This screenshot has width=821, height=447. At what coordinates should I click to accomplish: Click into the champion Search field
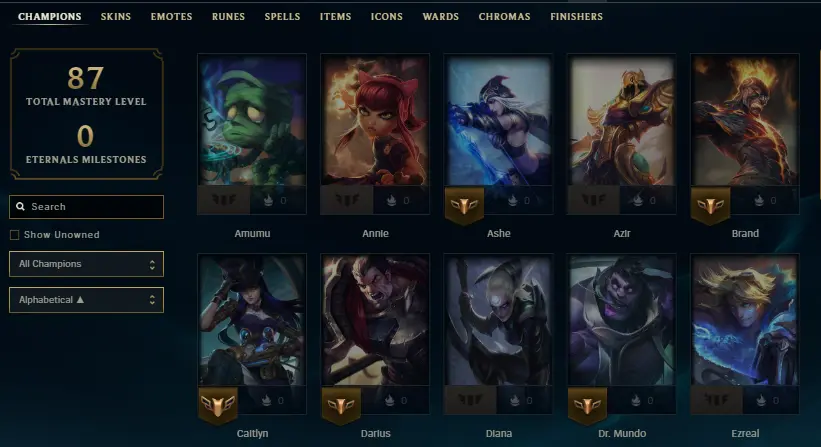pyautogui.click(x=86, y=207)
